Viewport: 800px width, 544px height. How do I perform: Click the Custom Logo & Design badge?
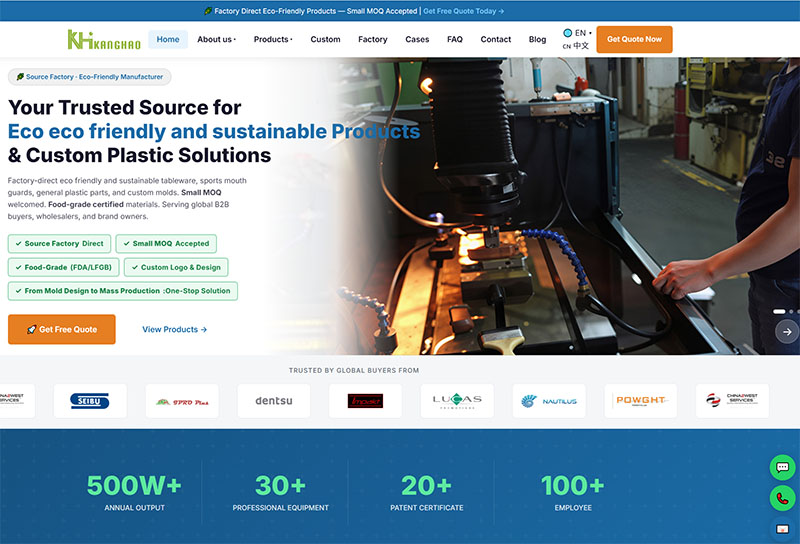click(176, 267)
